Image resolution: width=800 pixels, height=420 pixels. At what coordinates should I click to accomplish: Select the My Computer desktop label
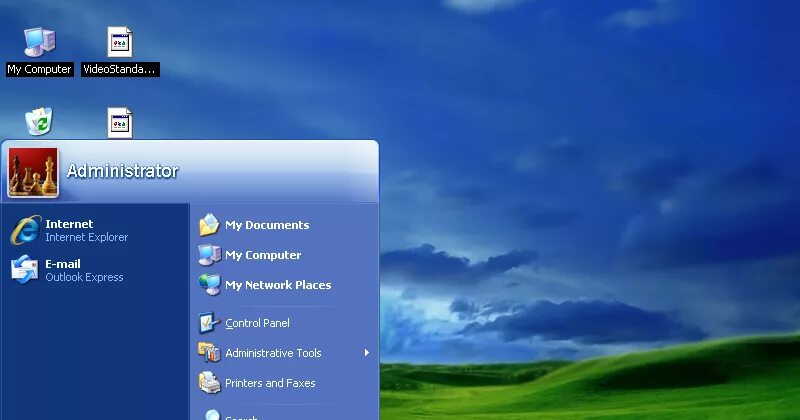click(x=40, y=69)
